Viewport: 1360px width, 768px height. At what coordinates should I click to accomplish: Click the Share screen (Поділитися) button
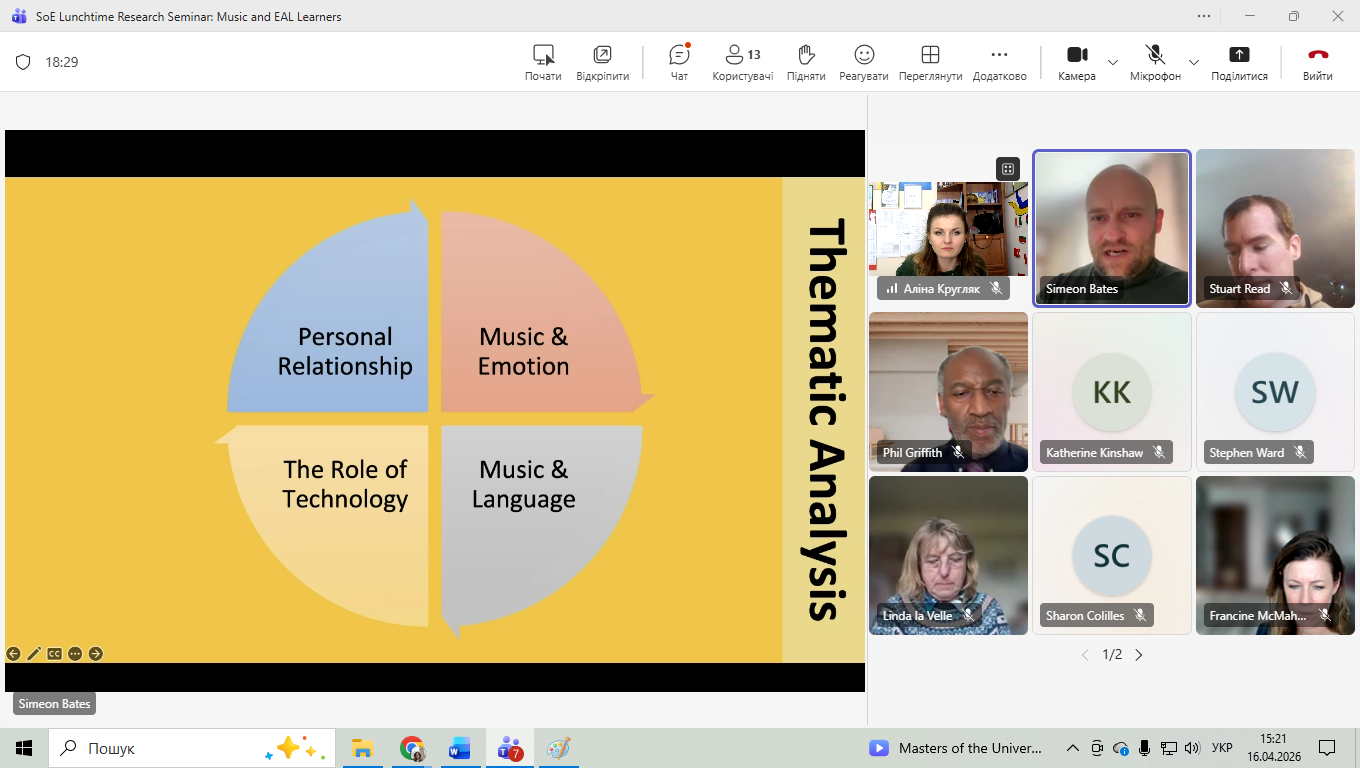point(1239,62)
